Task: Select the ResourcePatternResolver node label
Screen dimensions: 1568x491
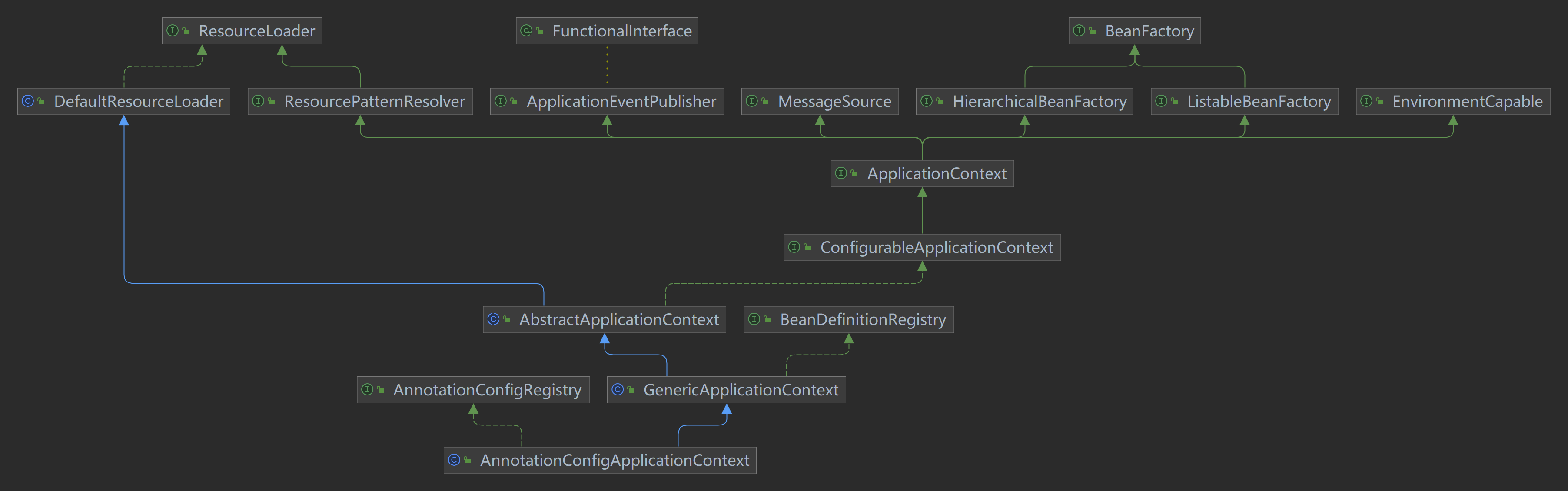Action: click(x=374, y=102)
